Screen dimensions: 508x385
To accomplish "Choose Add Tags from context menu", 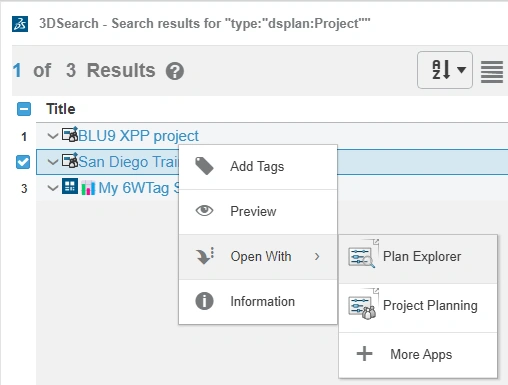I will tap(258, 167).
